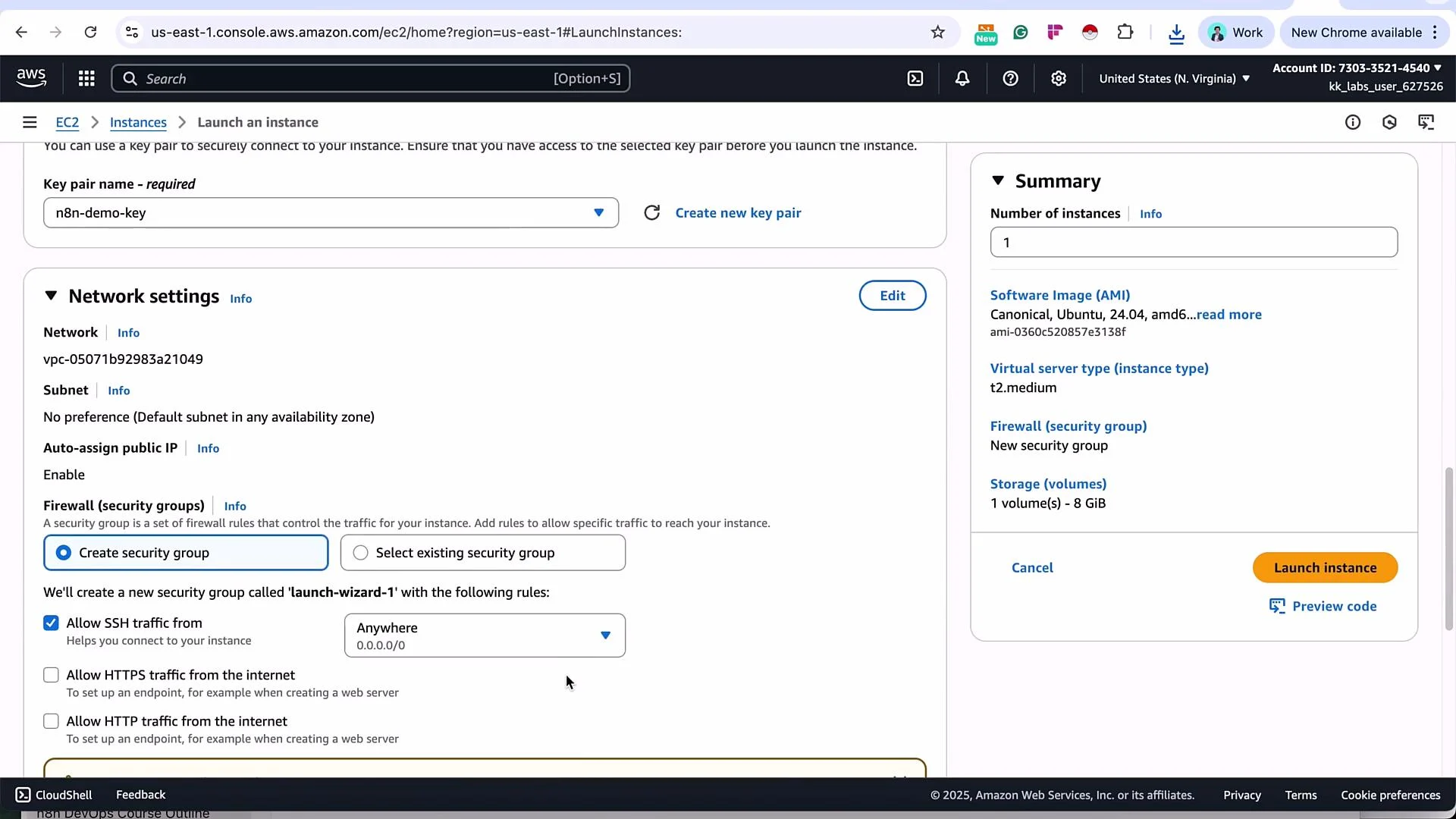Viewport: 1456px width, 819px height.
Task: Collapse the Summary panel
Action: [998, 180]
